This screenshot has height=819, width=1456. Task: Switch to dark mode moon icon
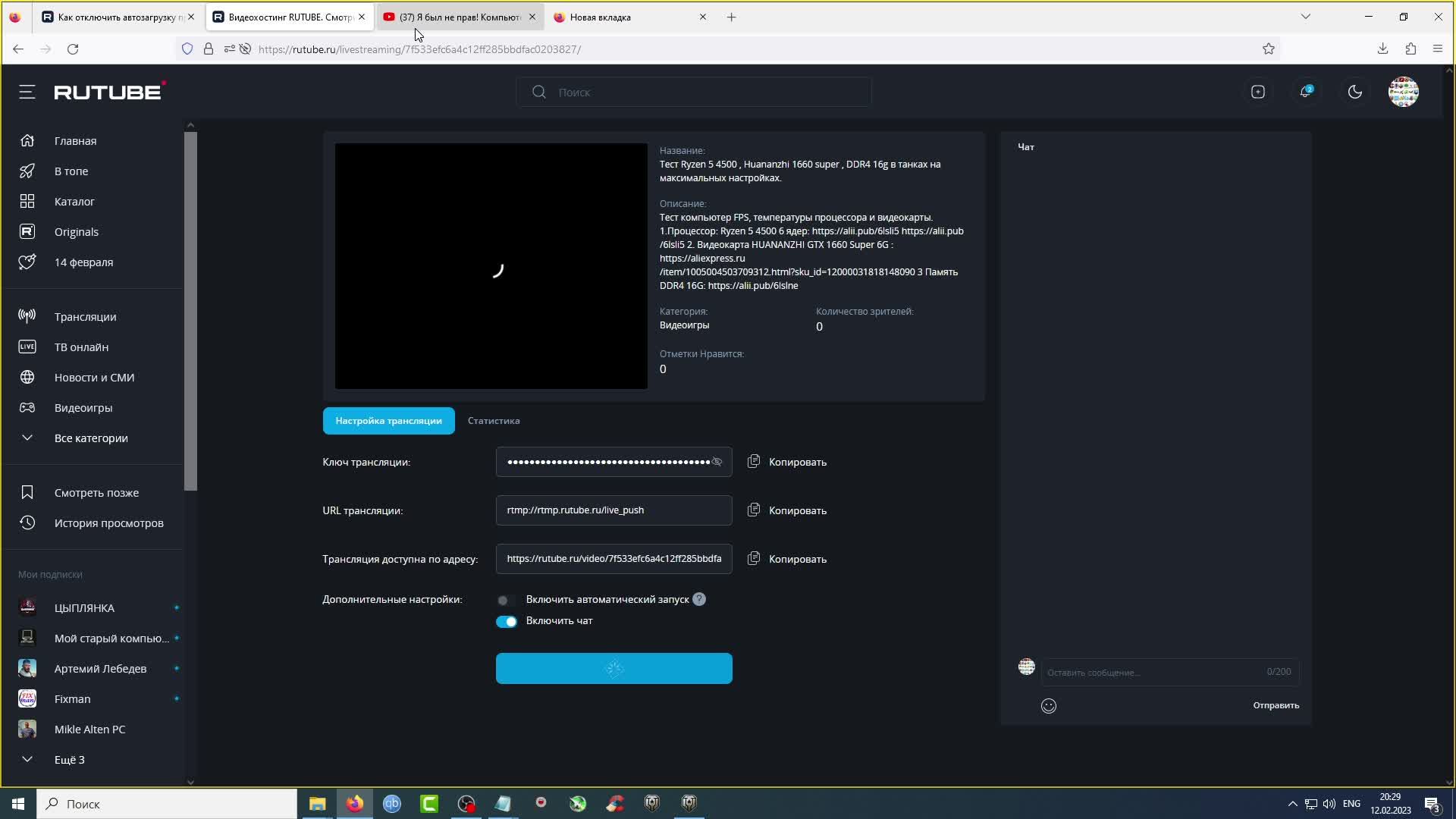click(1355, 92)
